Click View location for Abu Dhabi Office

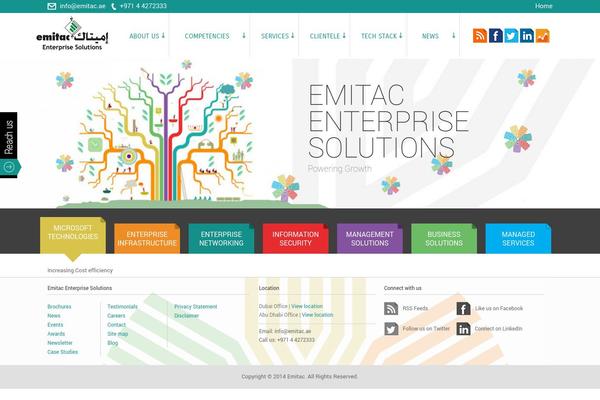[317, 315]
